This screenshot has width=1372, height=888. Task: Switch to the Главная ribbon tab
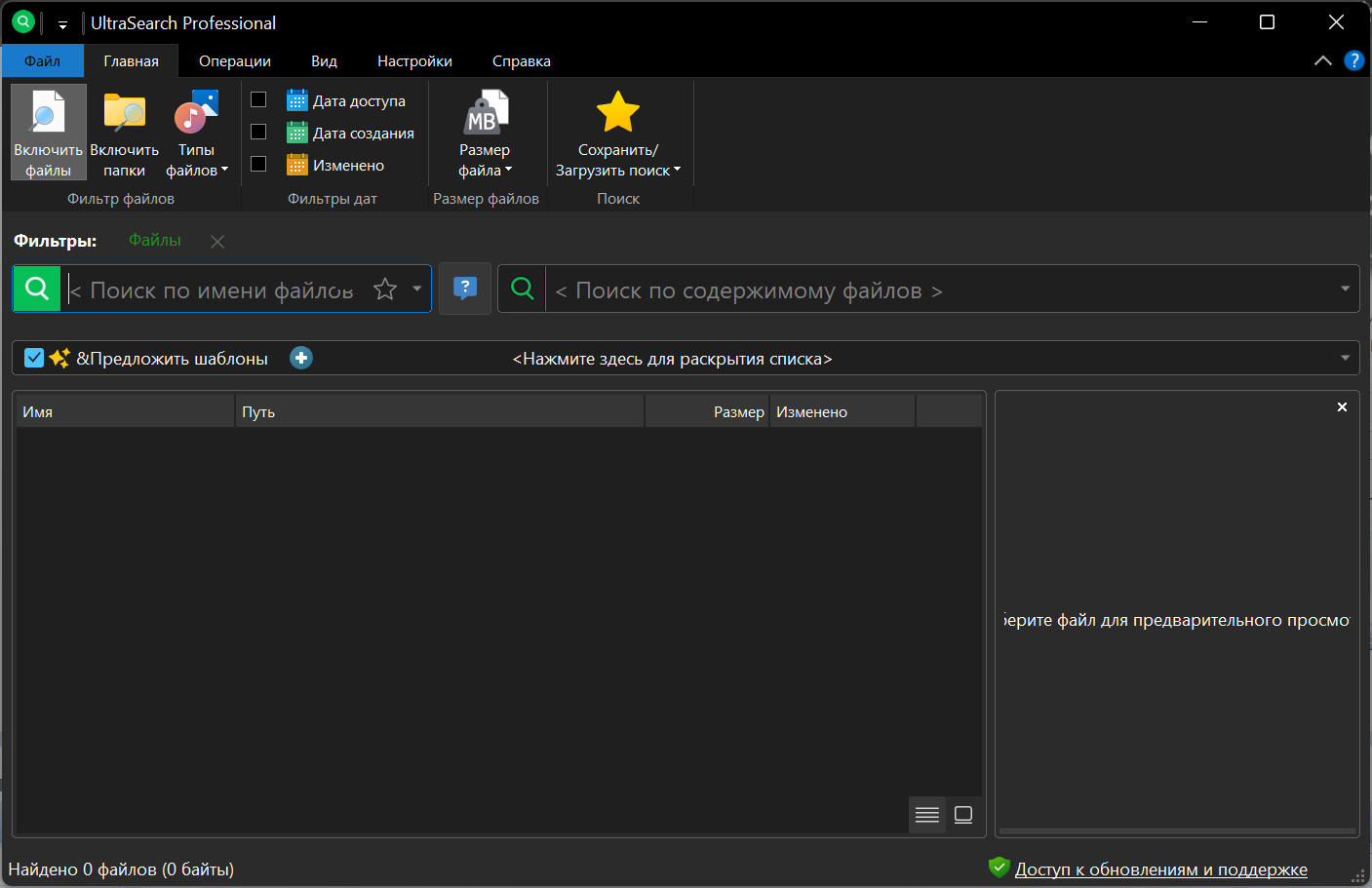tap(132, 60)
